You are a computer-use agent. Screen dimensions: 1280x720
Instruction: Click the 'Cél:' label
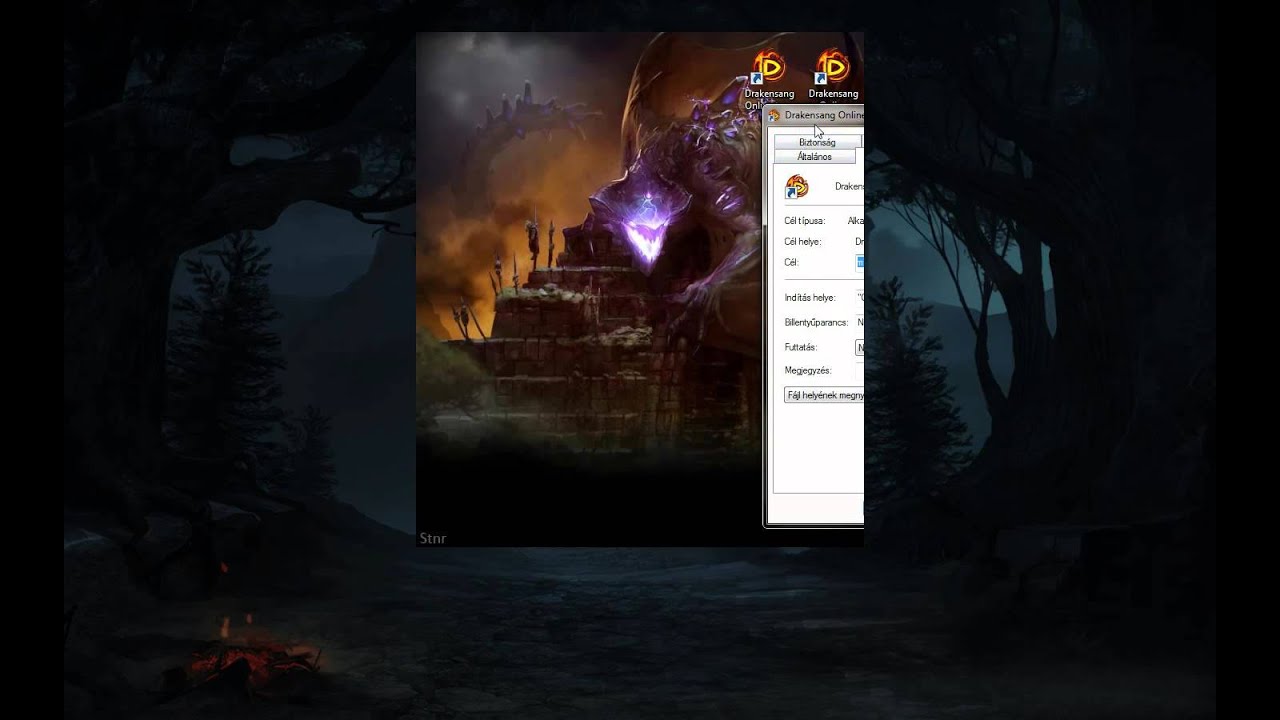[792, 263]
